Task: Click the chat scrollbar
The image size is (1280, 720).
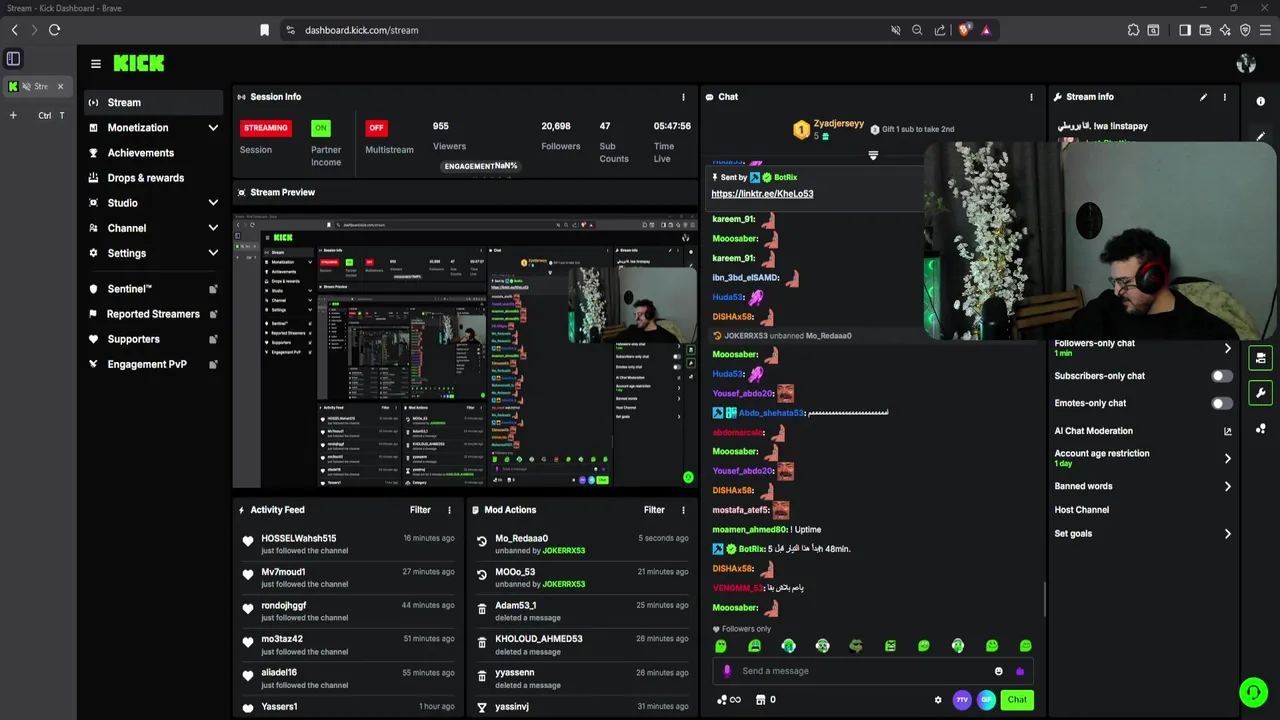Action: [1044, 600]
